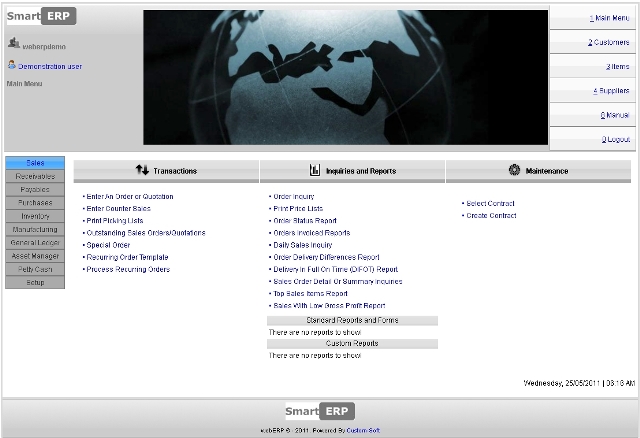Click the Create Contract link
640x438 pixels.
490,215
